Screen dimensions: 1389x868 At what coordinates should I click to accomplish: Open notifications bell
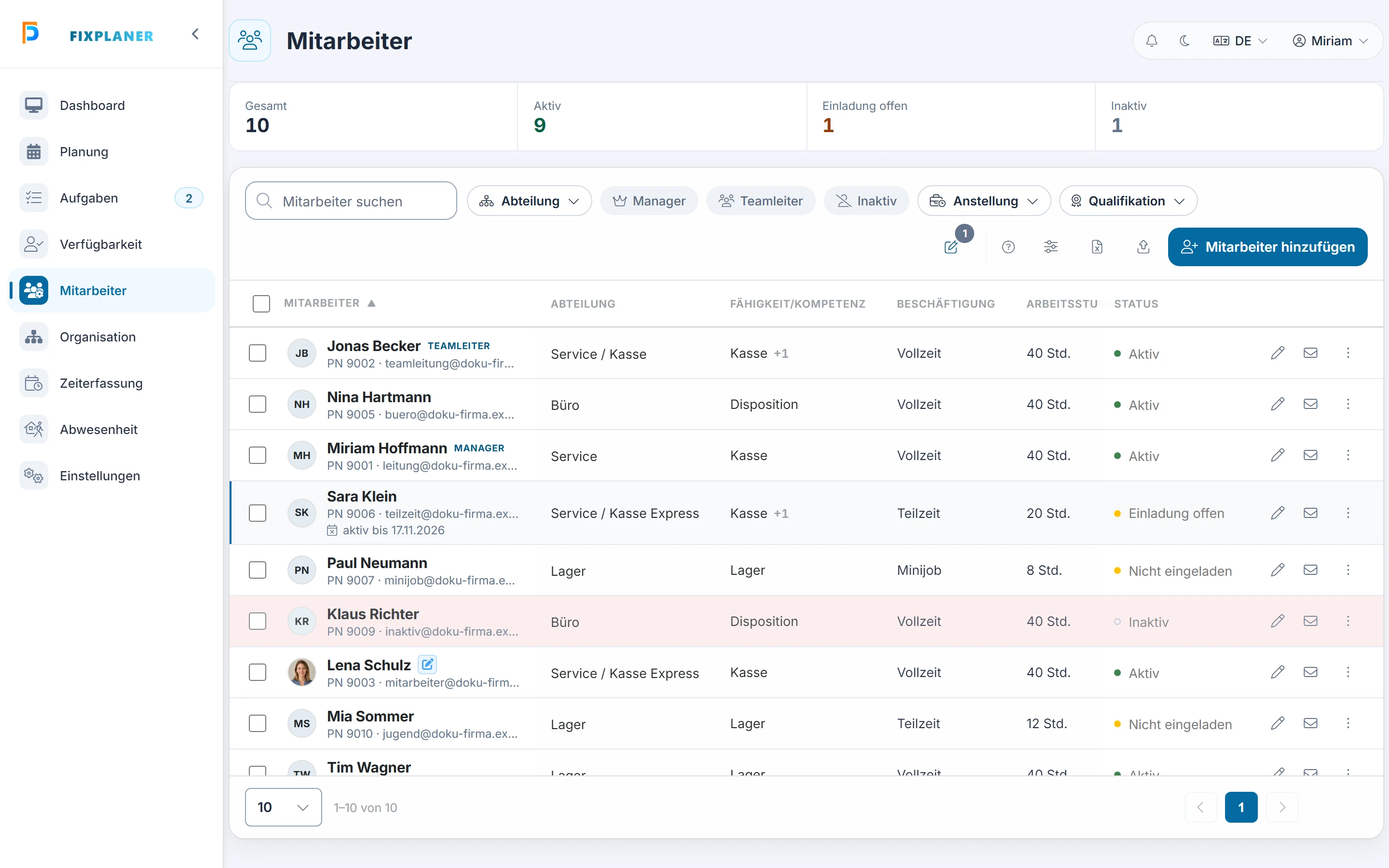coord(1151,41)
